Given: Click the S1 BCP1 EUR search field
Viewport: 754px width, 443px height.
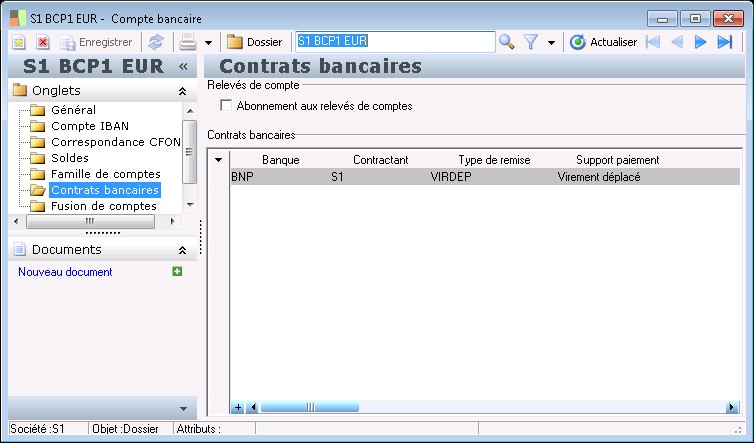Looking at the screenshot, I should coord(395,41).
